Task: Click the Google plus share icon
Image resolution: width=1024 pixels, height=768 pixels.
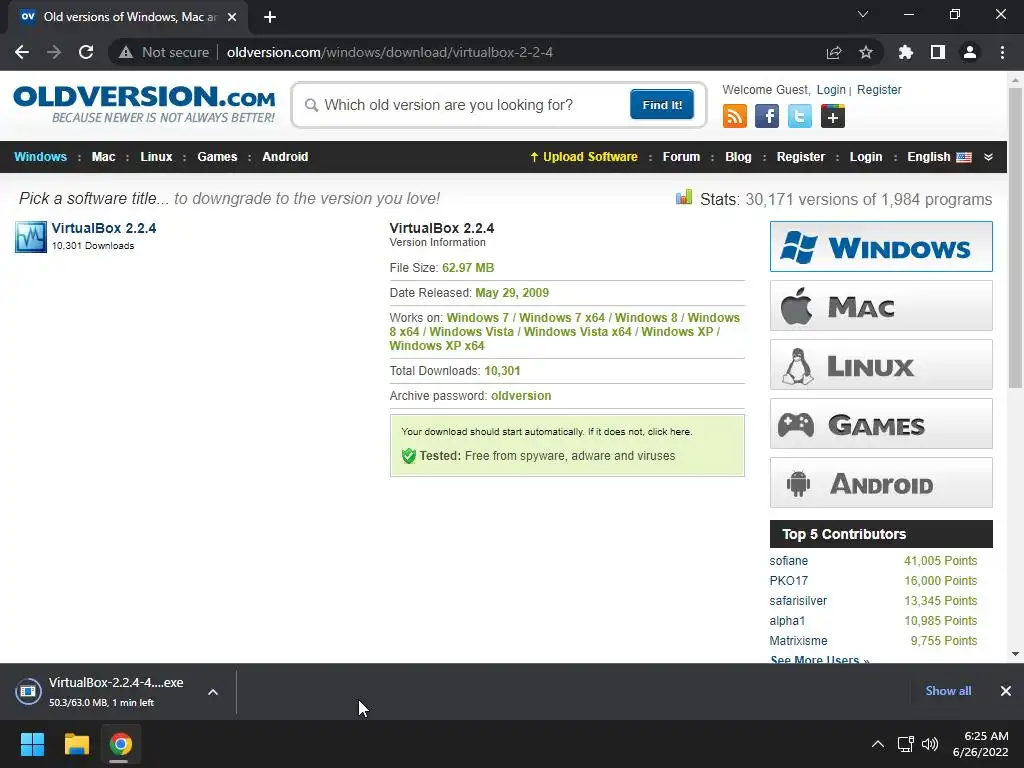Action: click(x=833, y=116)
